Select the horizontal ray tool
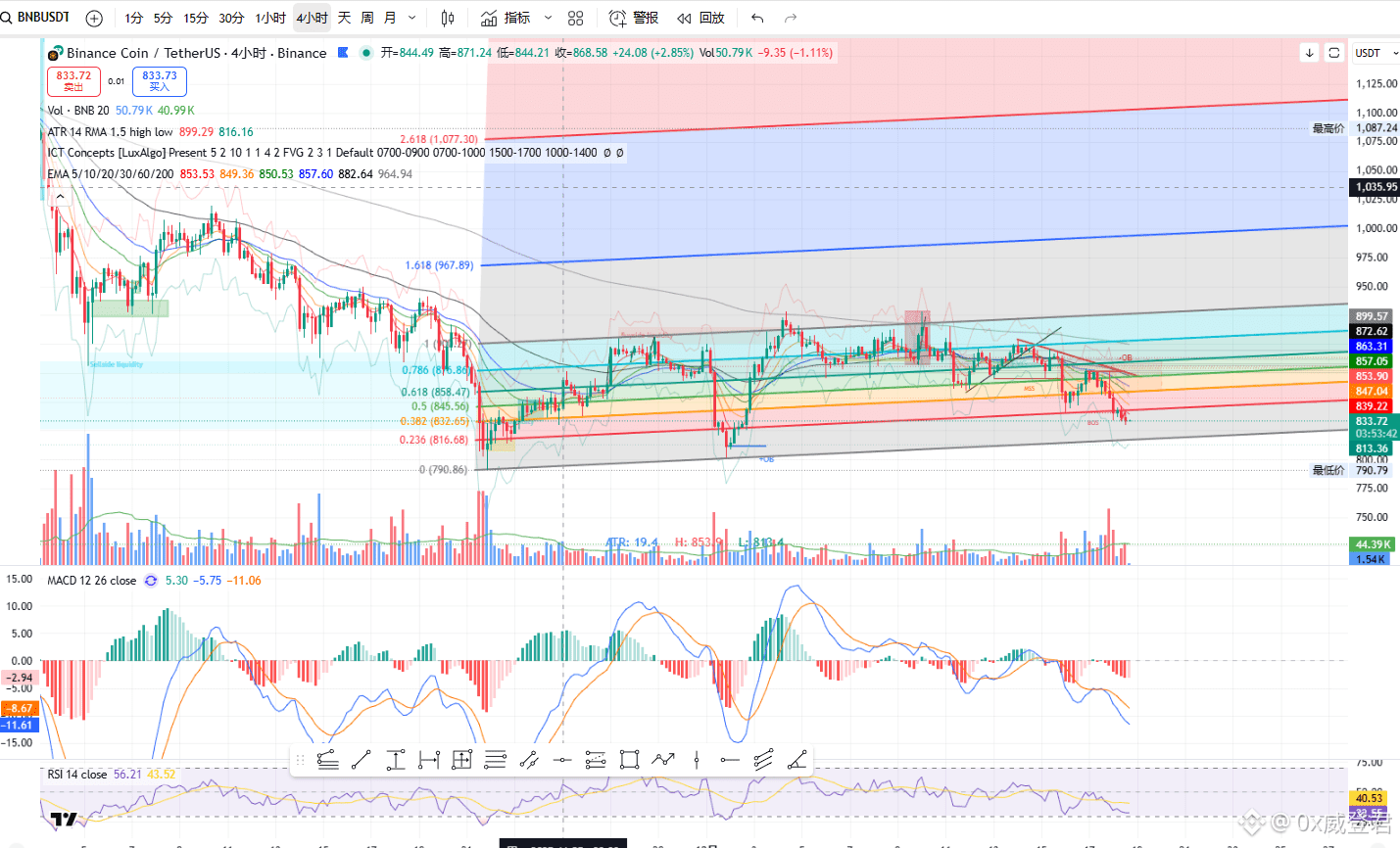 730,759
